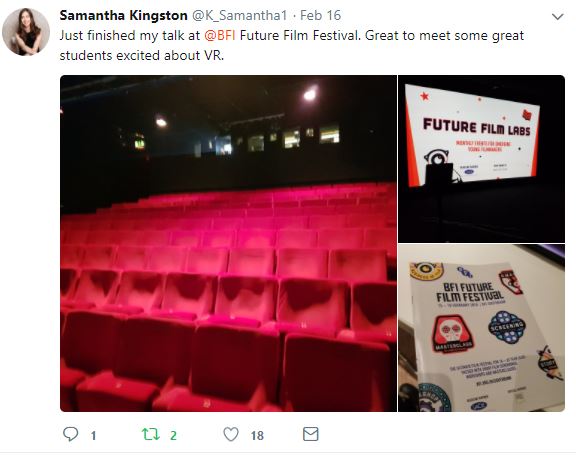Like the tweet with the heart icon
The width and height of the screenshot is (576, 455).
pyautogui.click(x=231, y=434)
